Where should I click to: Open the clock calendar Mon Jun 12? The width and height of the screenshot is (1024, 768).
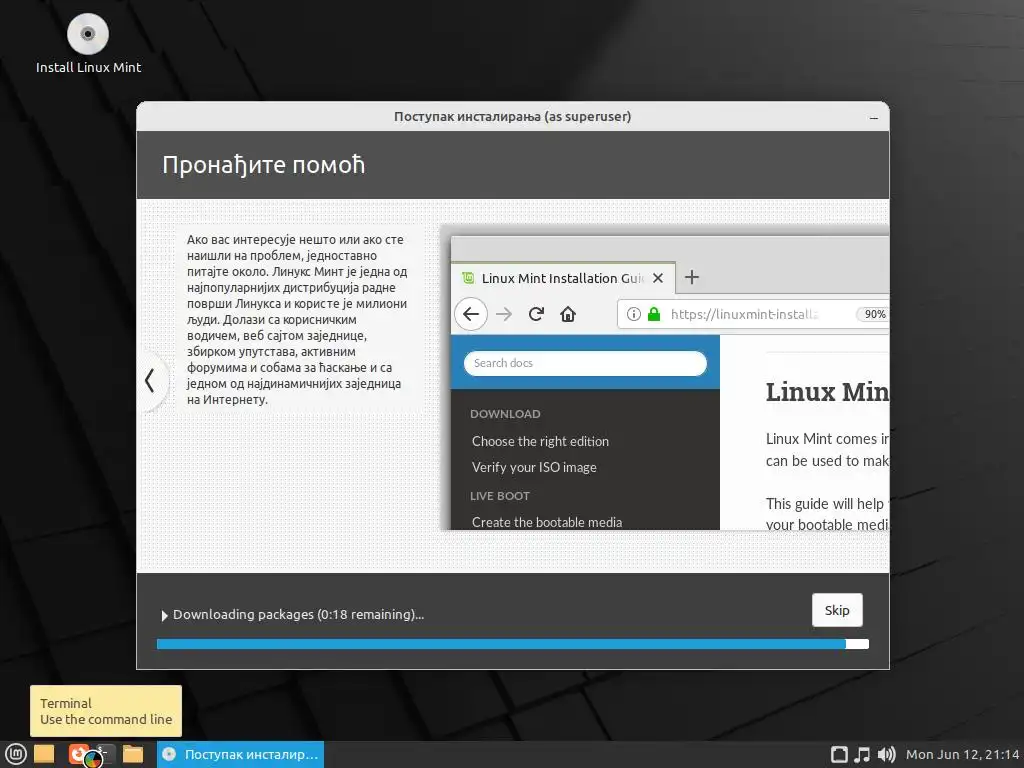[x=963, y=754]
